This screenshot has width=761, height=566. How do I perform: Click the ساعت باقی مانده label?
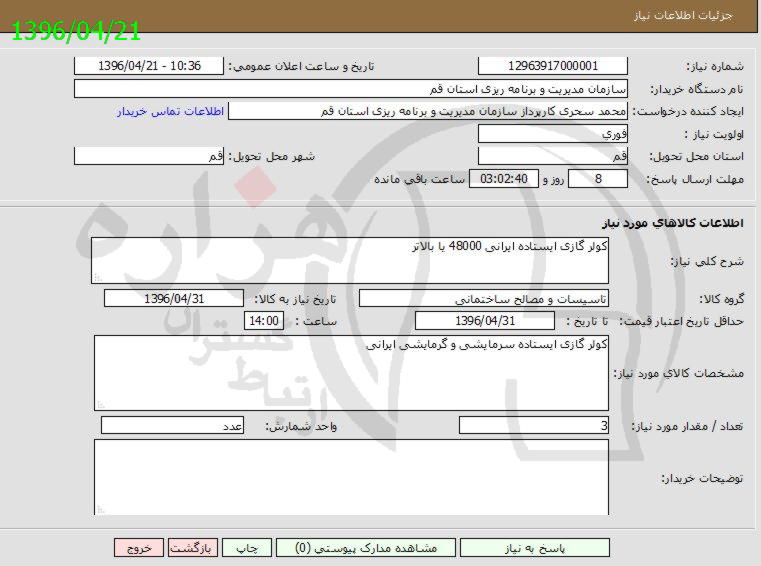tap(419, 179)
